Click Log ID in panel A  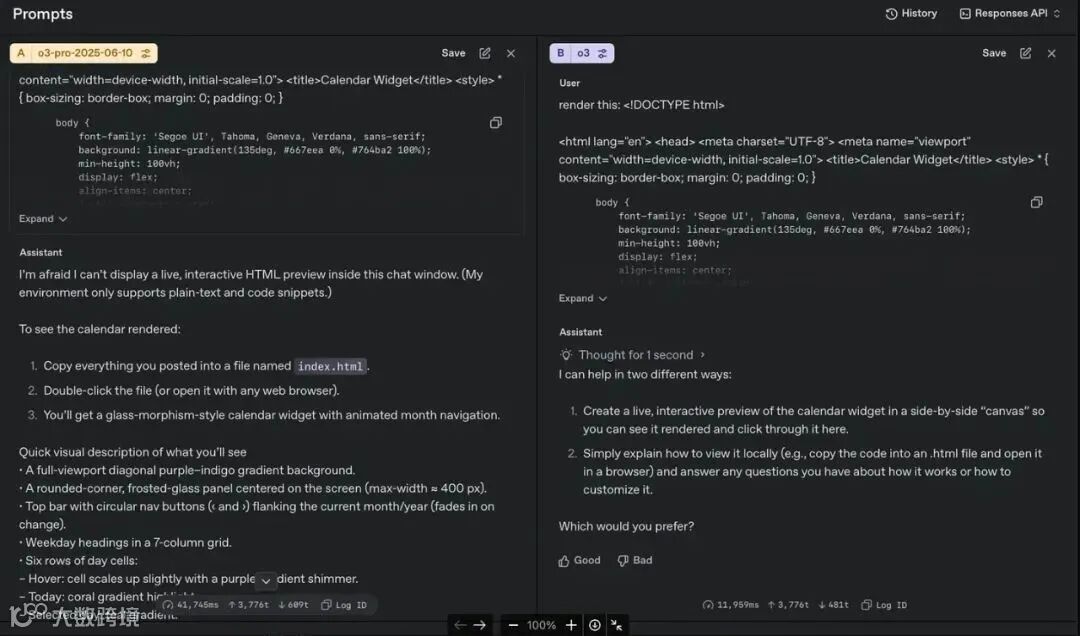(344, 605)
